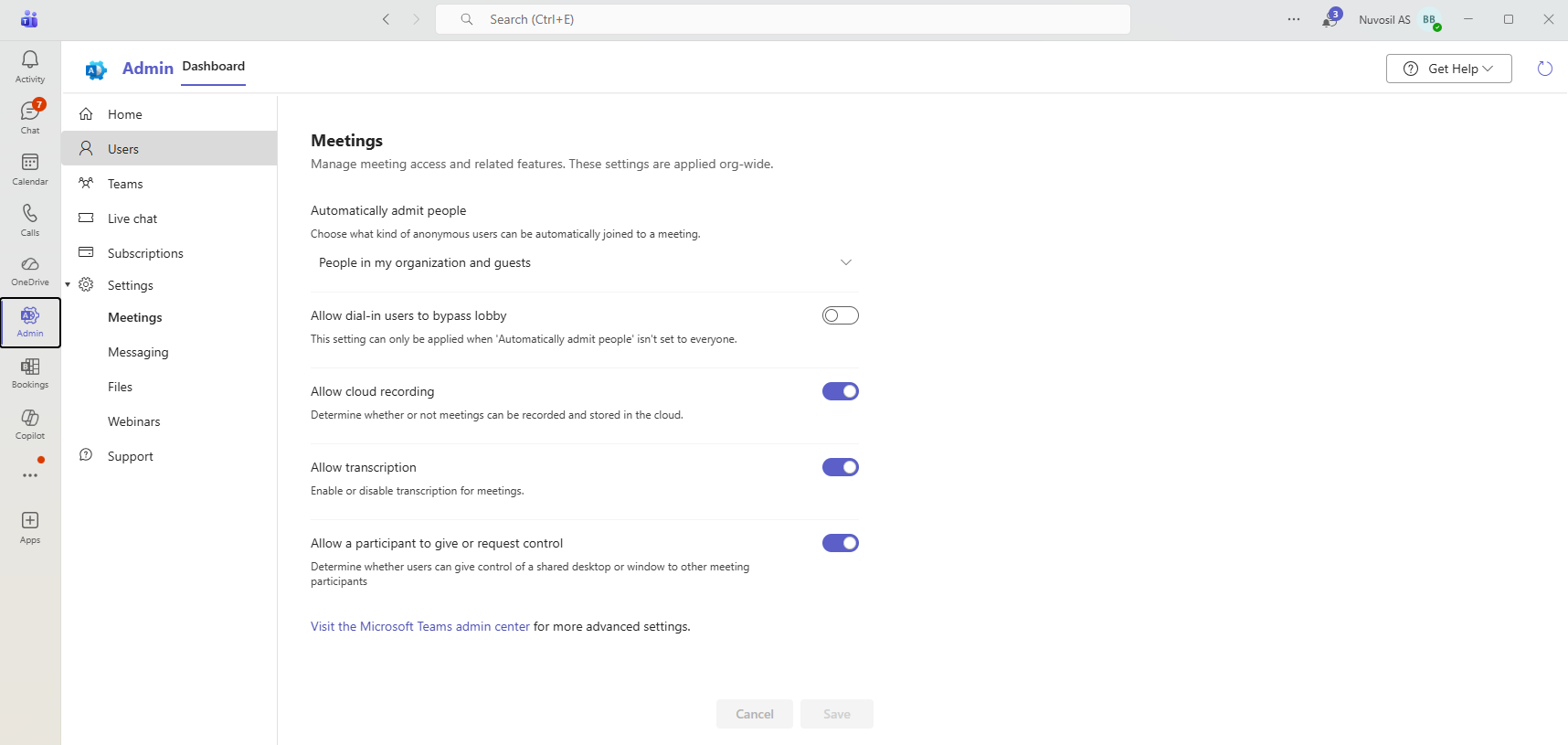This screenshot has width=1568, height=745.
Task: Click the Cancel button
Action: 755,714
